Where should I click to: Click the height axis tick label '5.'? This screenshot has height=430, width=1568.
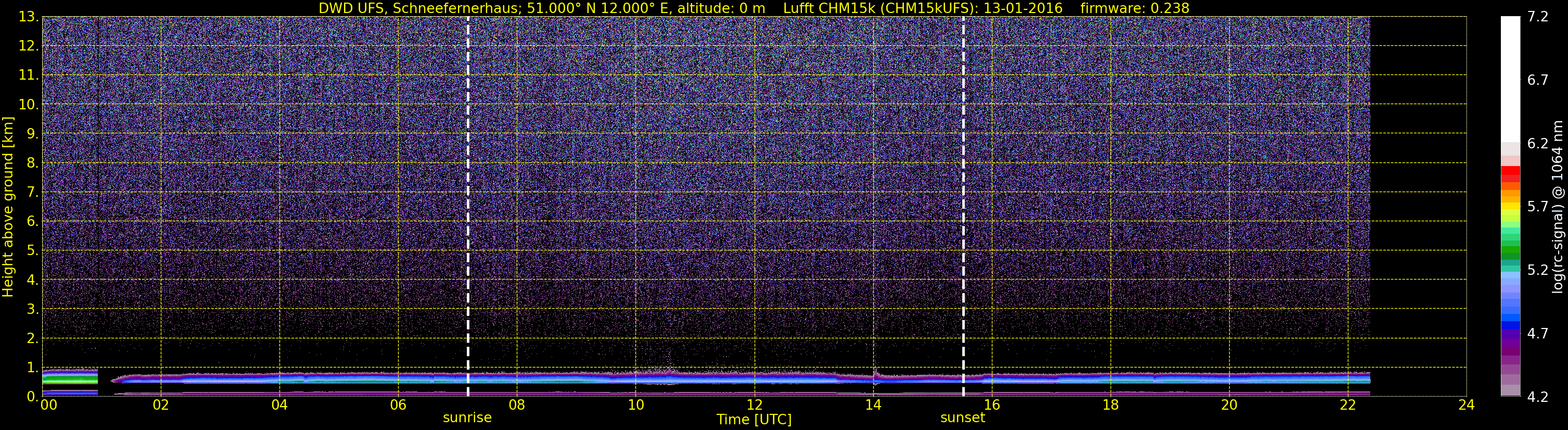pyautogui.click(x=33, y=251)
